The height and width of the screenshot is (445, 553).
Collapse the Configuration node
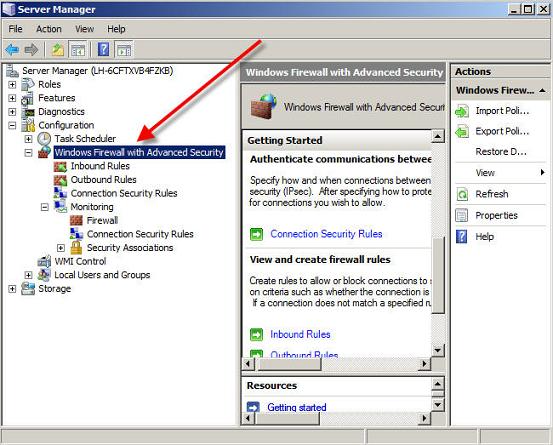(x=12, y=125)
